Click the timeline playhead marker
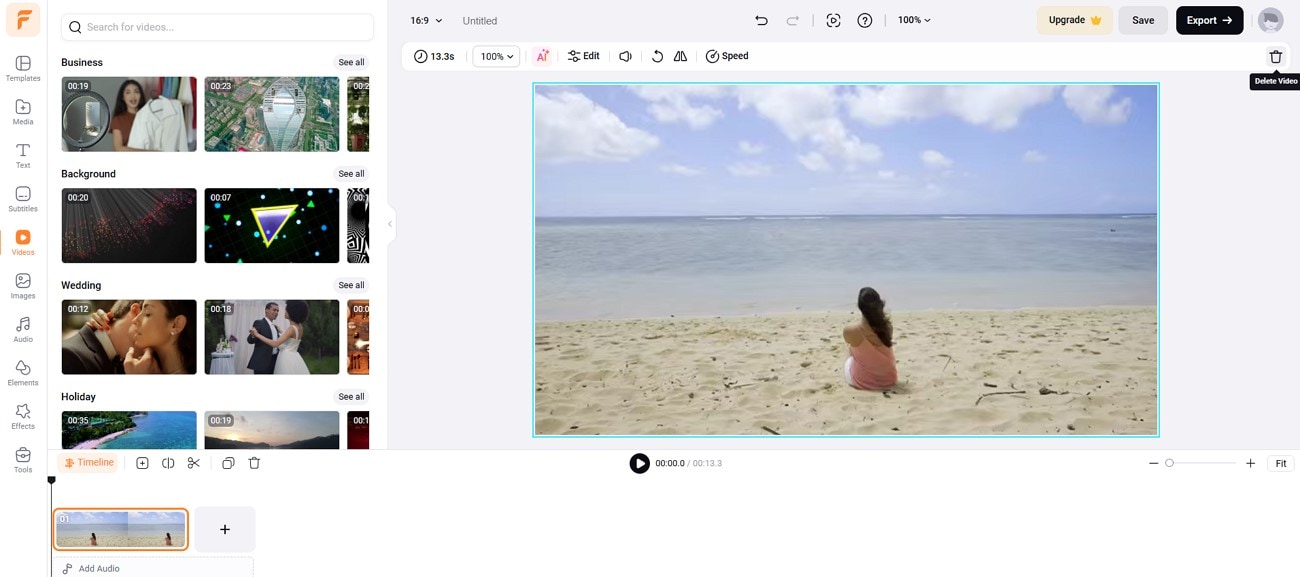The image size is (1300, 577). [x=52, y=481]
